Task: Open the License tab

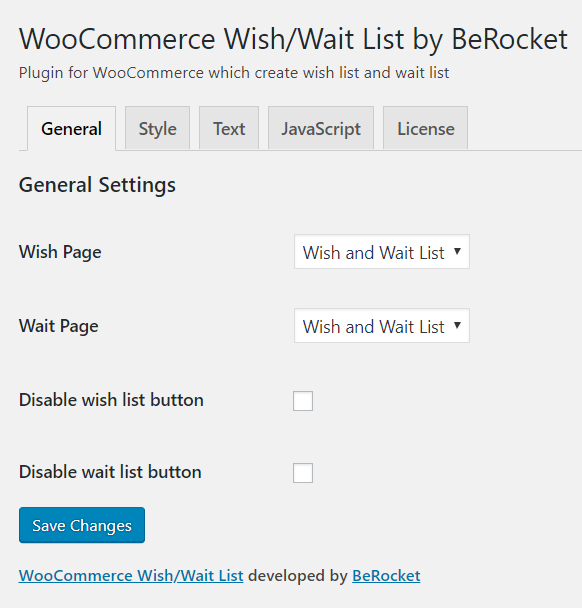Action: pyautogui.click(x=425, y=128)
